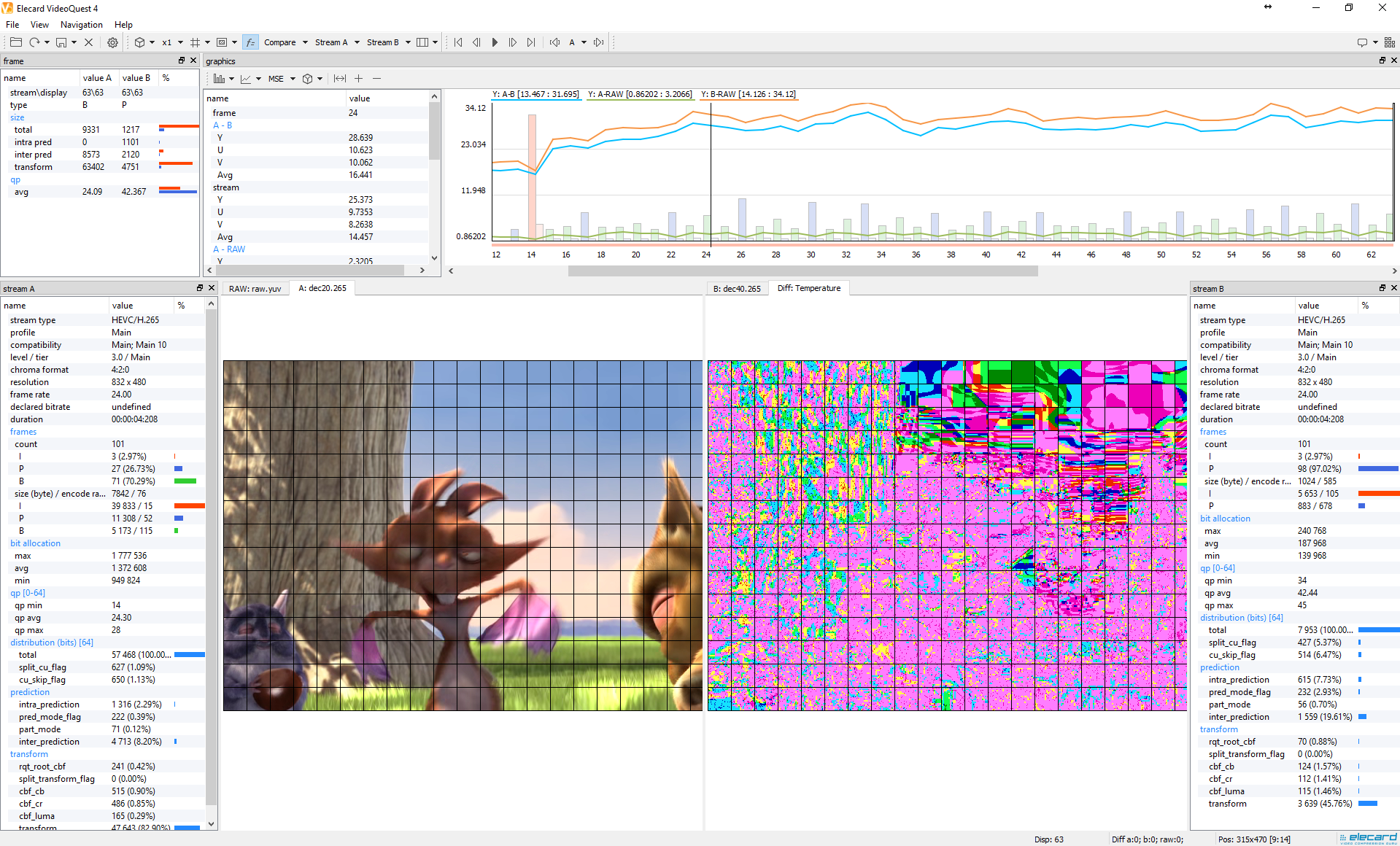
Task: Open the A navigation mode dropdown
Action: pyautogui.click(x=578, y=42)
